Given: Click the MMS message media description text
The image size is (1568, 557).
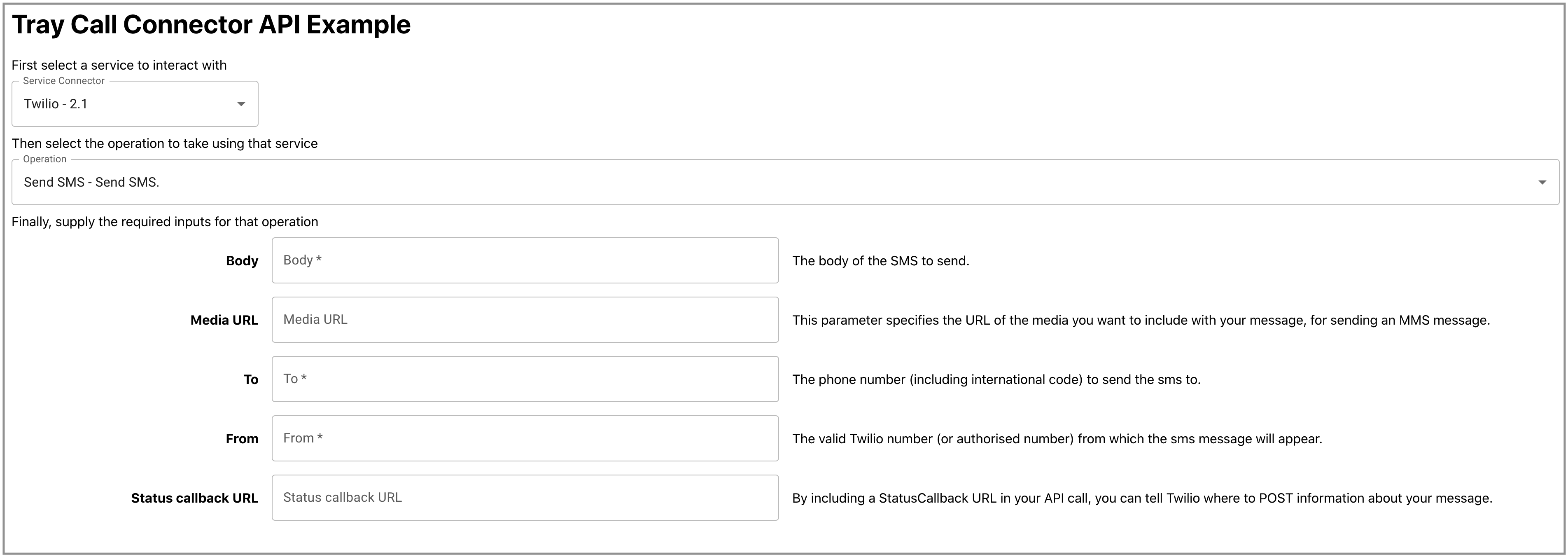Looking at the screenshot, I should [1141, 320].
